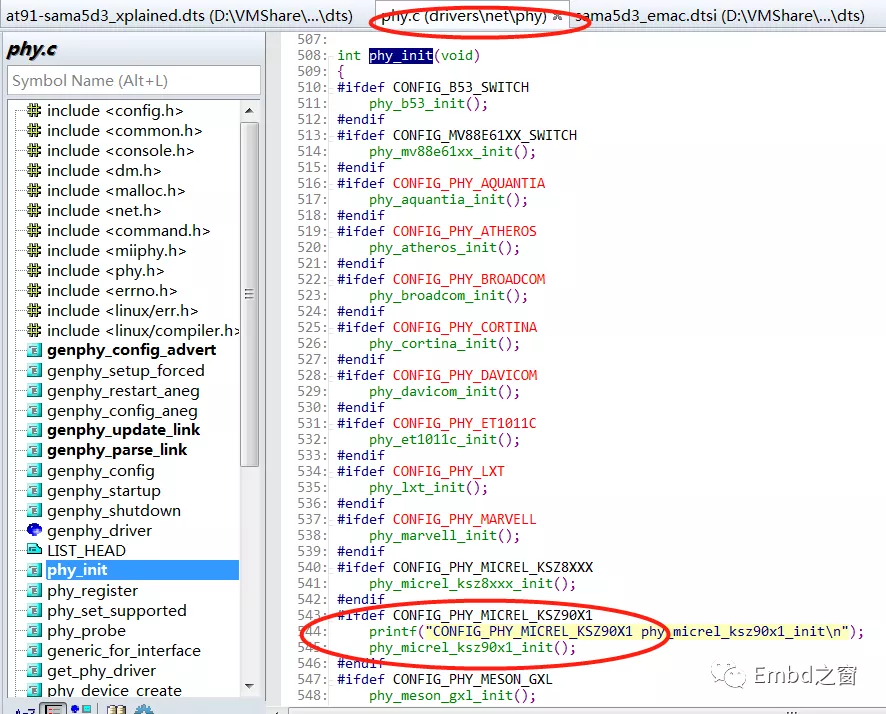886x714 pixels.
Task: Click the phy_micrel_ksz90x1_init() call on line 545
Action: [x=472, y=647]
